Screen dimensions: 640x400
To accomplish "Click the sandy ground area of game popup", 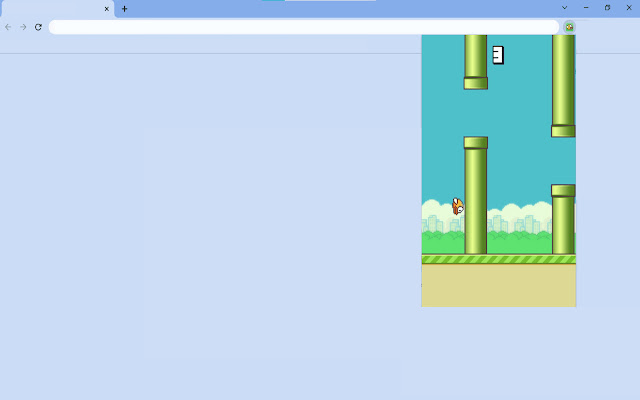I will 498,285.
